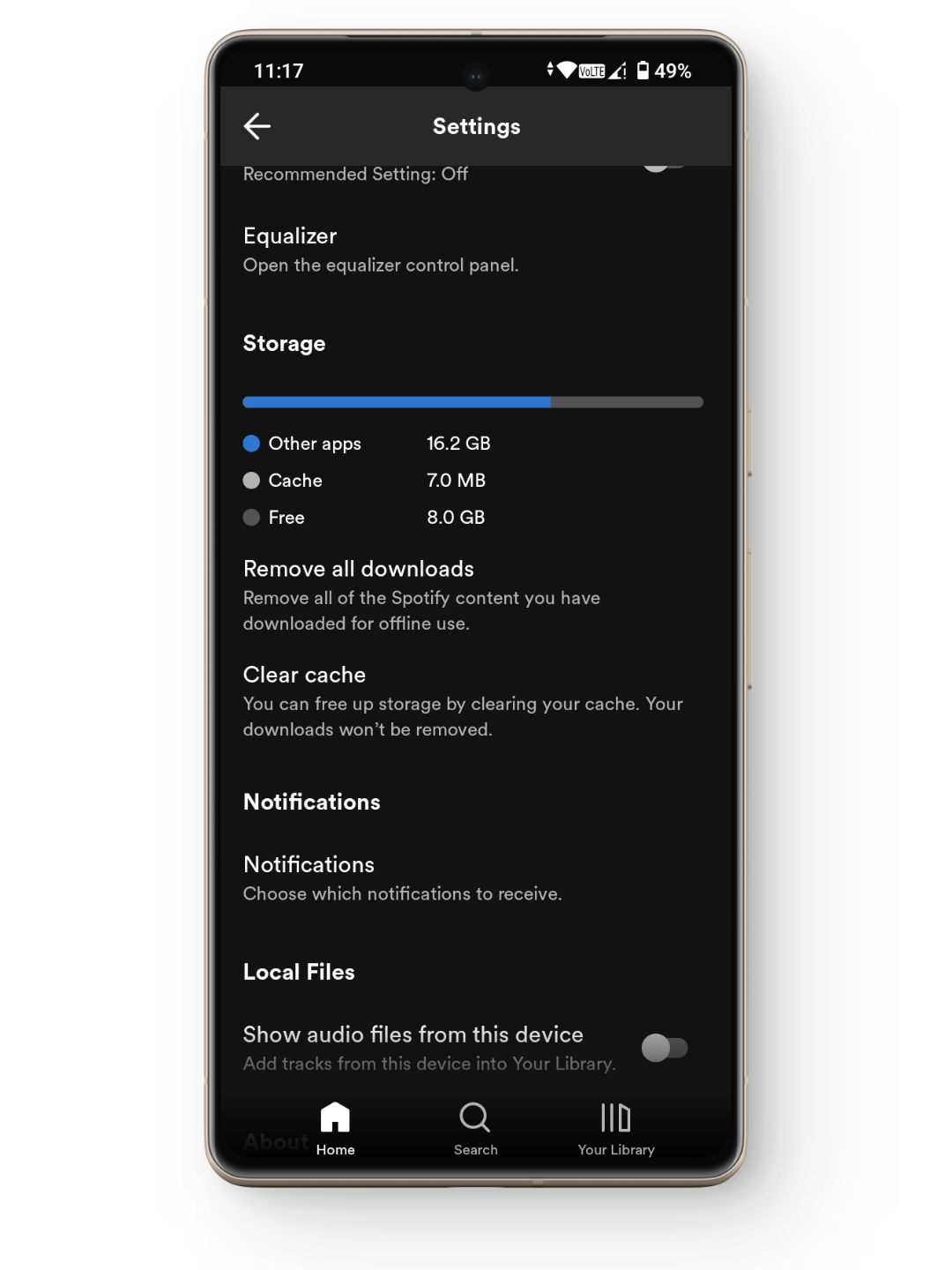Viewport: 952px width, 1270px height.
Task: Tap the Home tab label
Action: point(335,1150)
